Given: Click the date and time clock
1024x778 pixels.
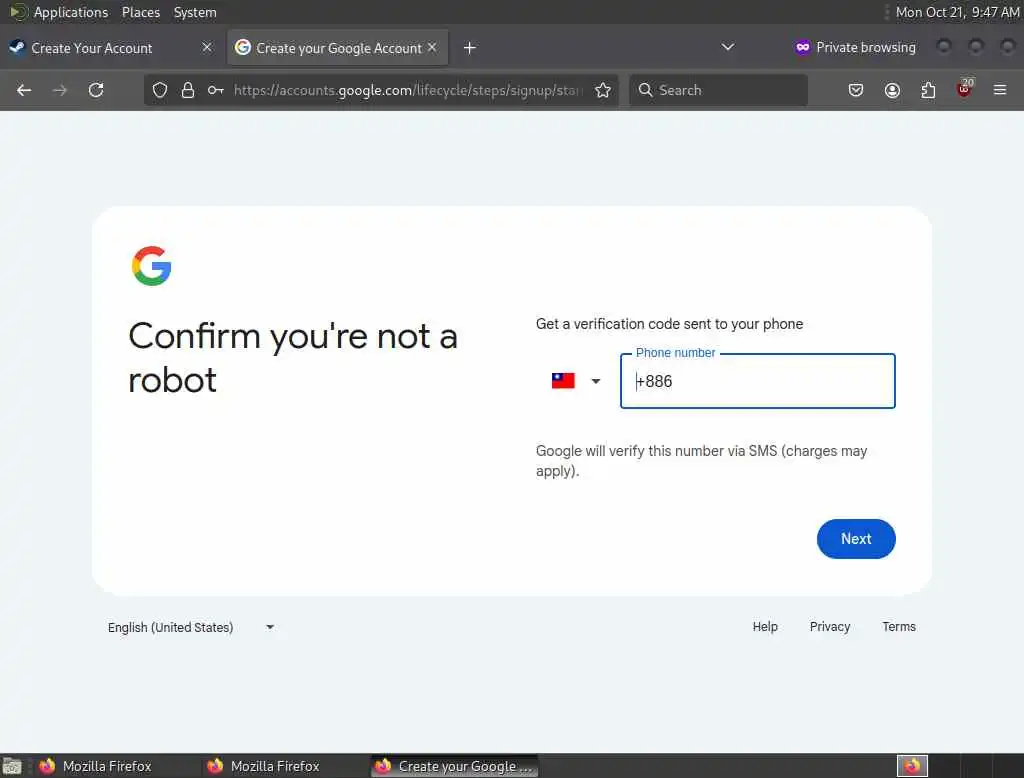Looking at the screenshot, I should (x=957, y=12).
